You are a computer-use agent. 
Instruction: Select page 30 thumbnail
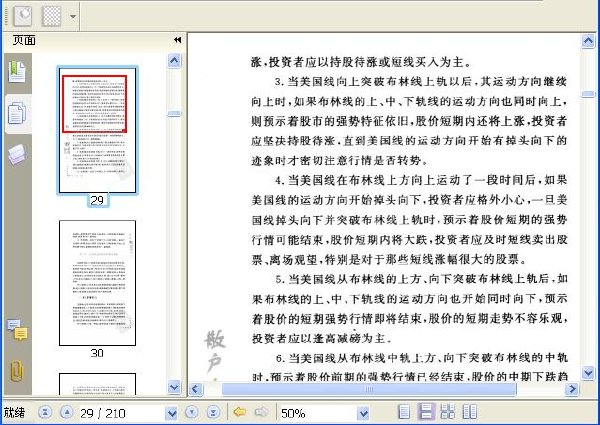98,283
